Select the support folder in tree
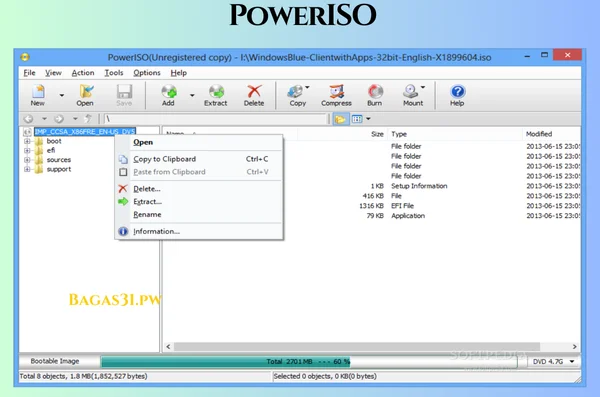The height and width of the screenshot is (397, 600). [59, 169]
